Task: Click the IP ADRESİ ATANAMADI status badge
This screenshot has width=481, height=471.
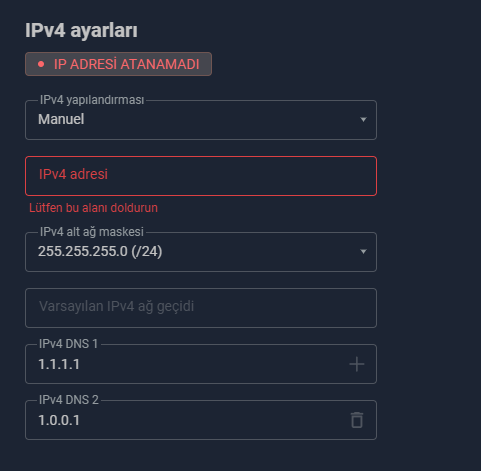Action: [118, 64]
